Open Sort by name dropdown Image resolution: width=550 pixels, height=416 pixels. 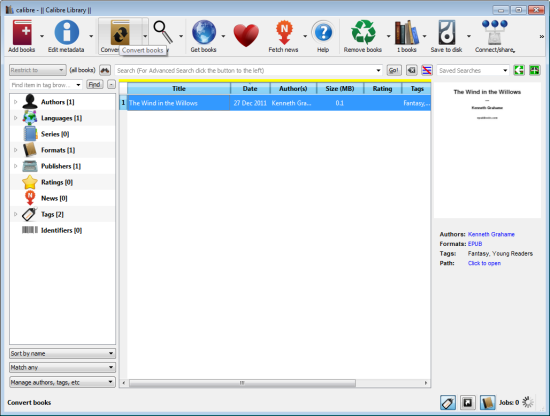62,353
